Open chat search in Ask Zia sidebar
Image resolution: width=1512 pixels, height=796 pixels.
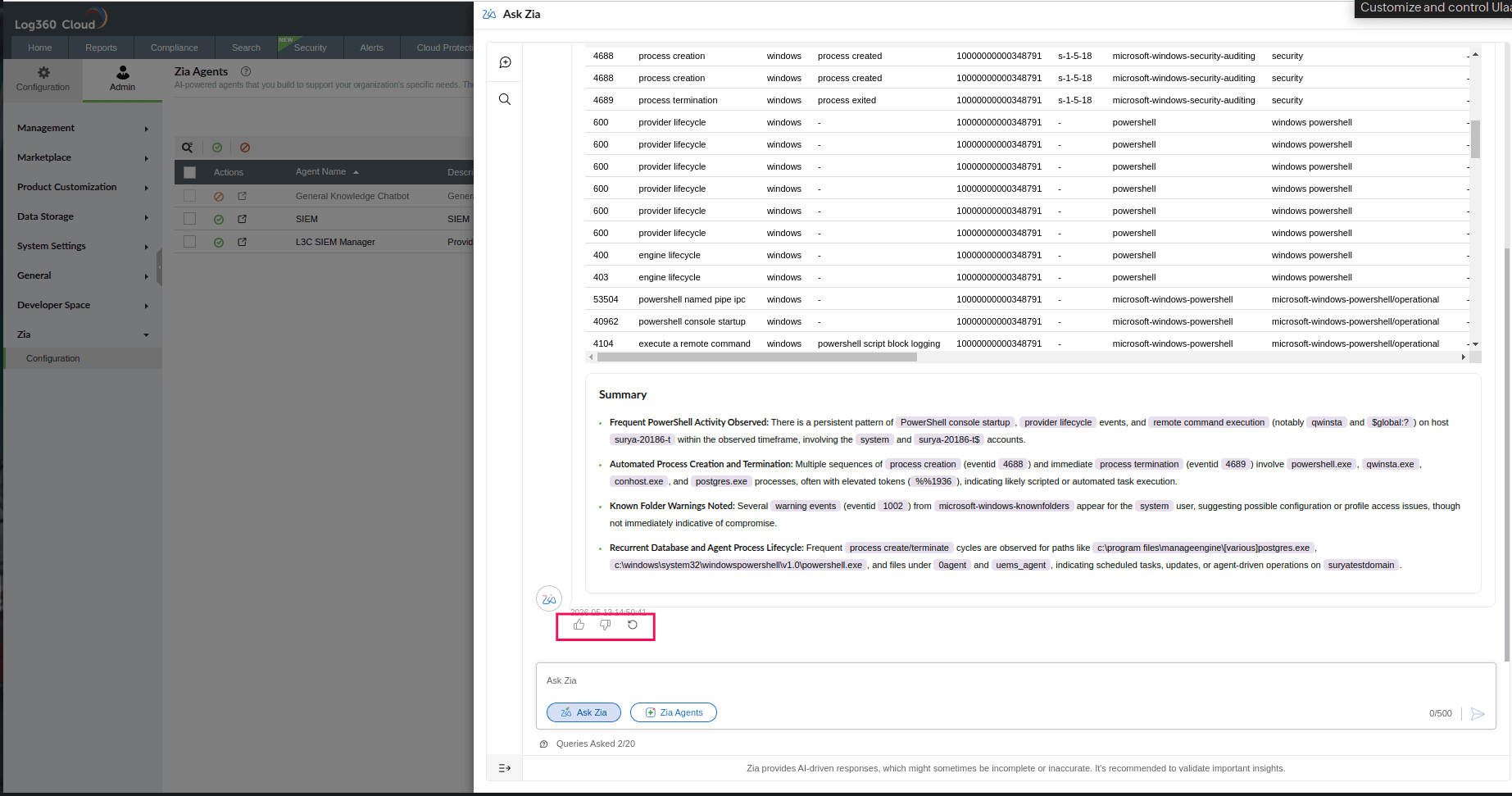point(505,99)
